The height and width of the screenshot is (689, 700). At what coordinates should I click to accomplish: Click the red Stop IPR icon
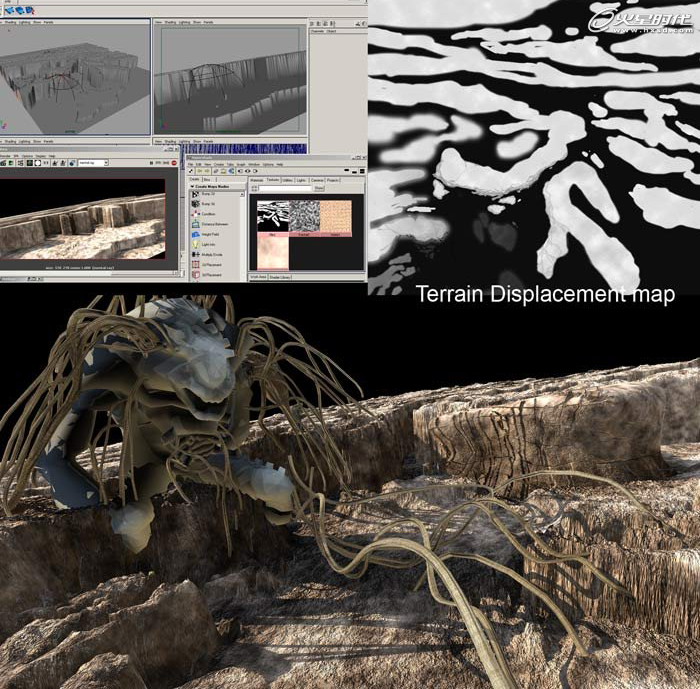point(174,163)
